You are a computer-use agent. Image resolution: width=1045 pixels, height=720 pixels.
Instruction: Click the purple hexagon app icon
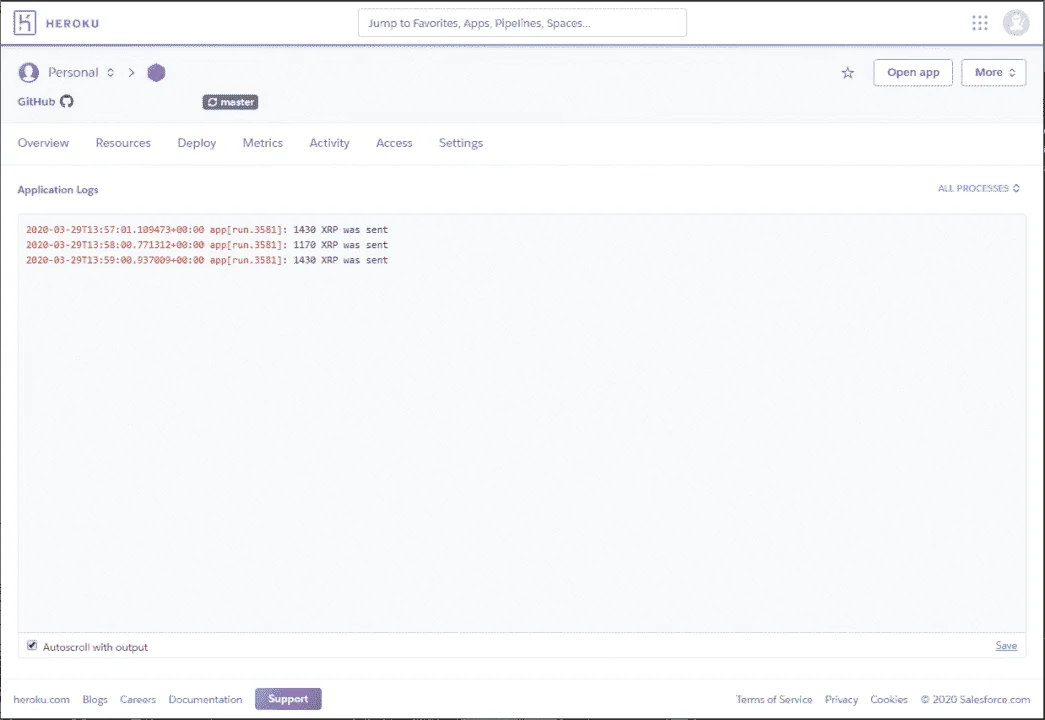tap(156, 72)
